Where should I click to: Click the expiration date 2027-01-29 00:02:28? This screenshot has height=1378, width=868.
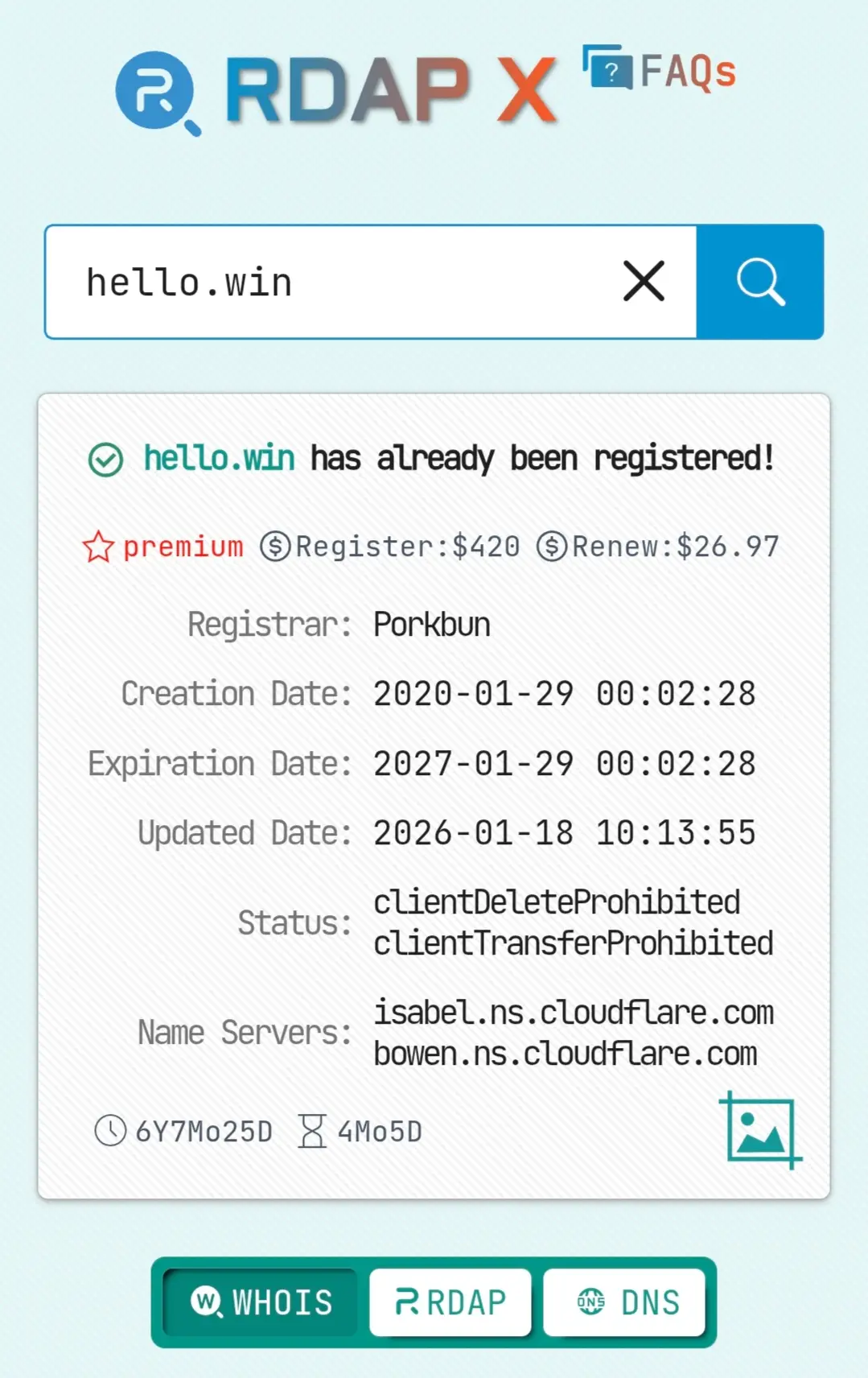click(564, 764)
